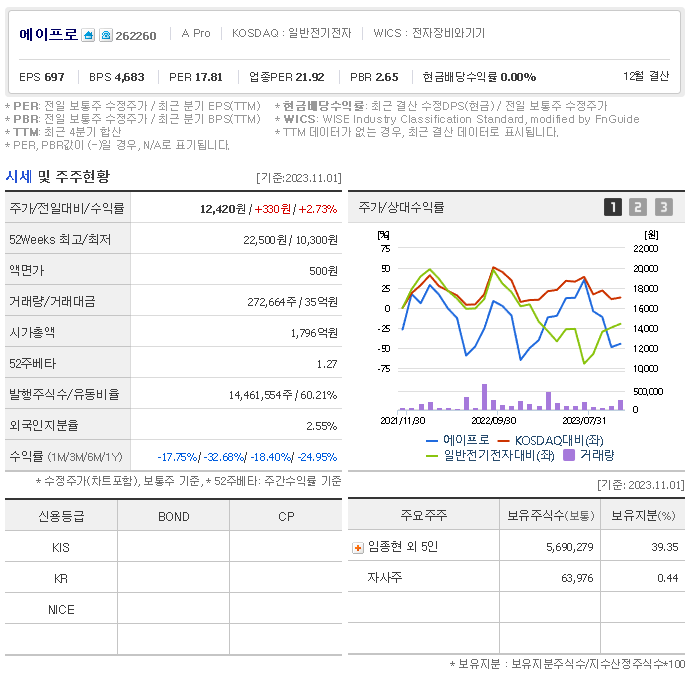Click the EPS 697 value

point(42,77)
